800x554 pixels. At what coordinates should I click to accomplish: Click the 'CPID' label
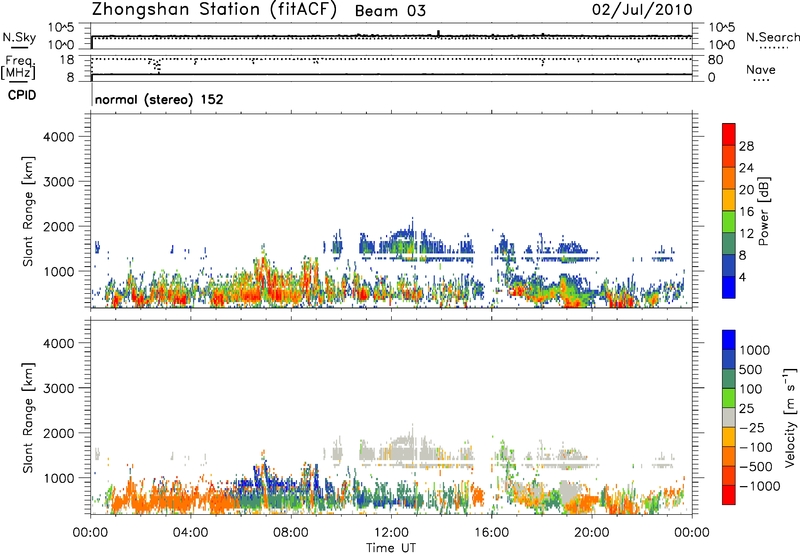tap(22, 95)
